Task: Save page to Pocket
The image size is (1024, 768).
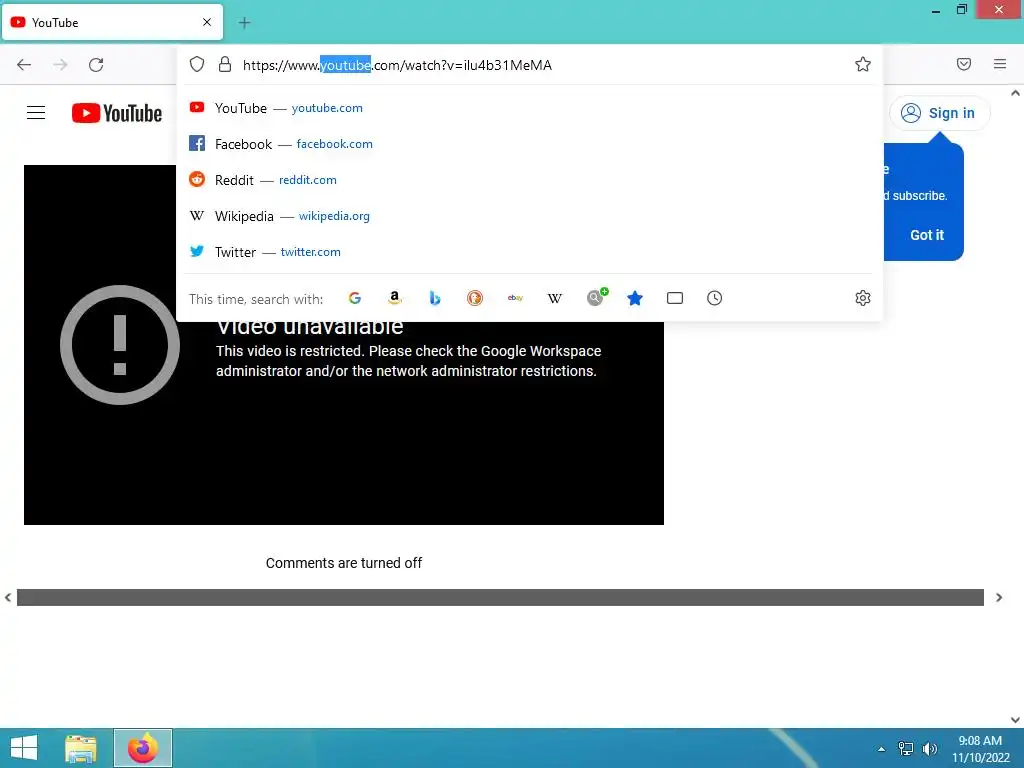Action: coord(964,64)
